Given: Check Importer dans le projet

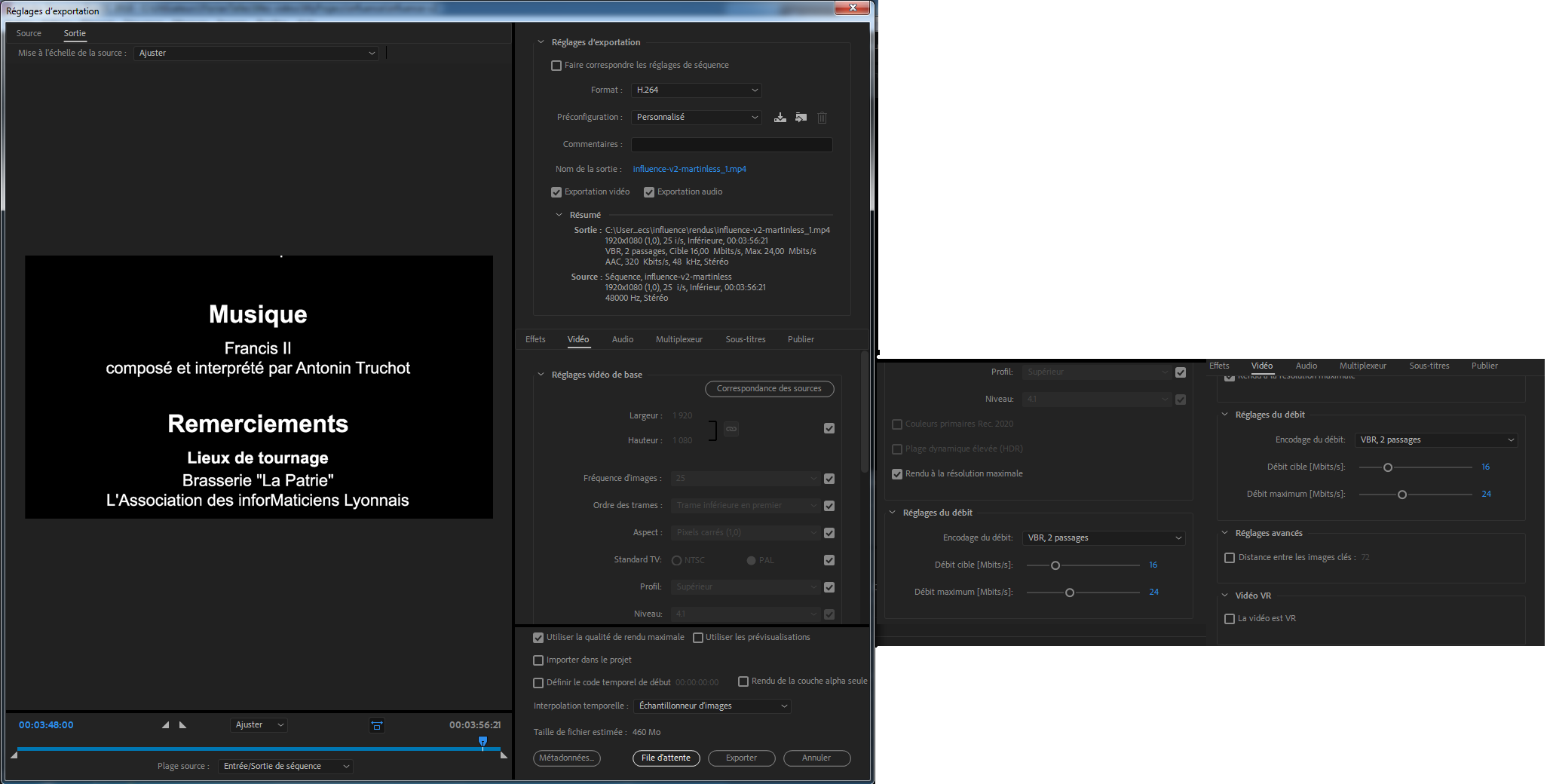Looking at the screenshot, I should [538, 660].
